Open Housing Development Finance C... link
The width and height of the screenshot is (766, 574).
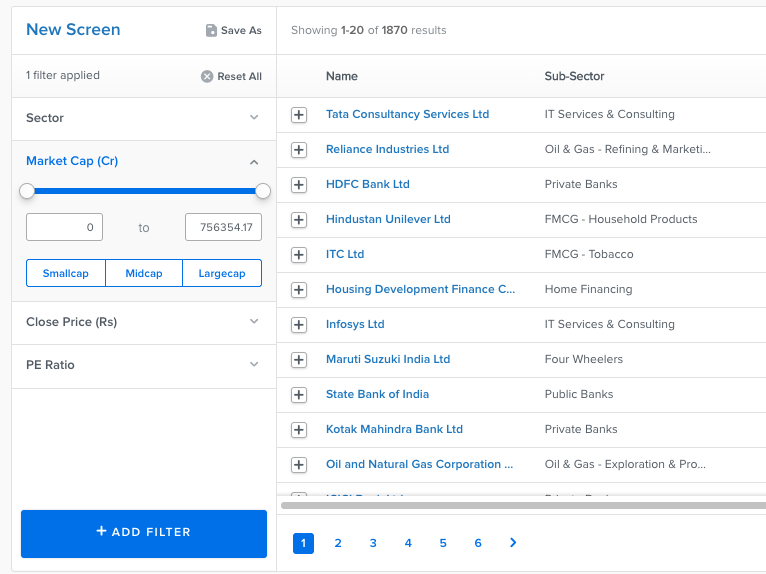(x=421, y=289)
